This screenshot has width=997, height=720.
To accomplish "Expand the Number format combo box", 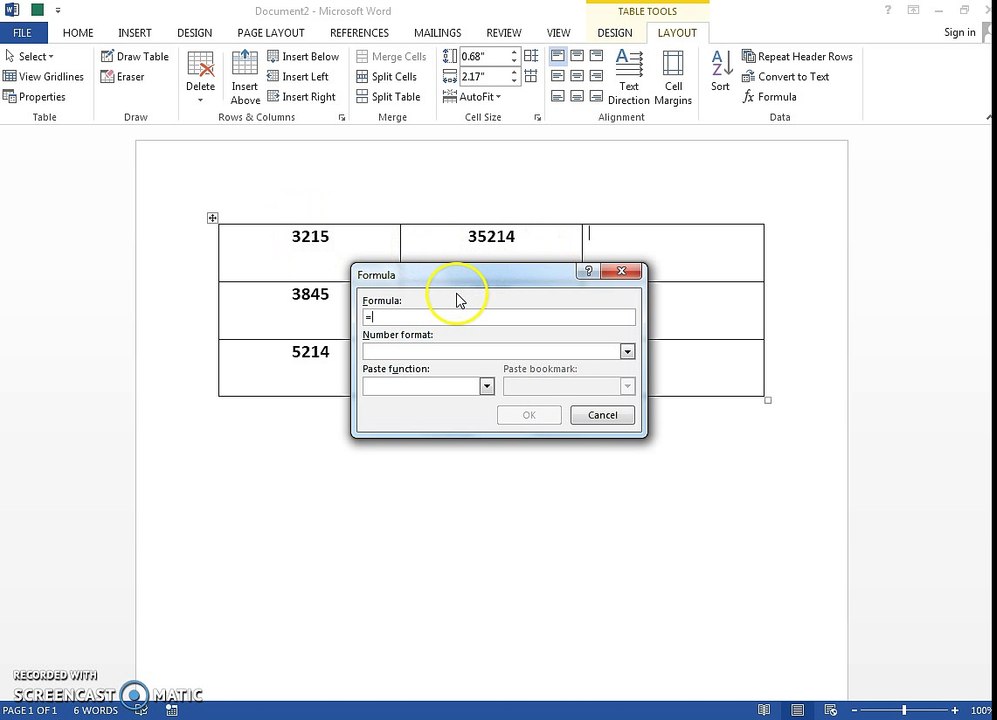I will pyautogui.click(x=628, y=352).
